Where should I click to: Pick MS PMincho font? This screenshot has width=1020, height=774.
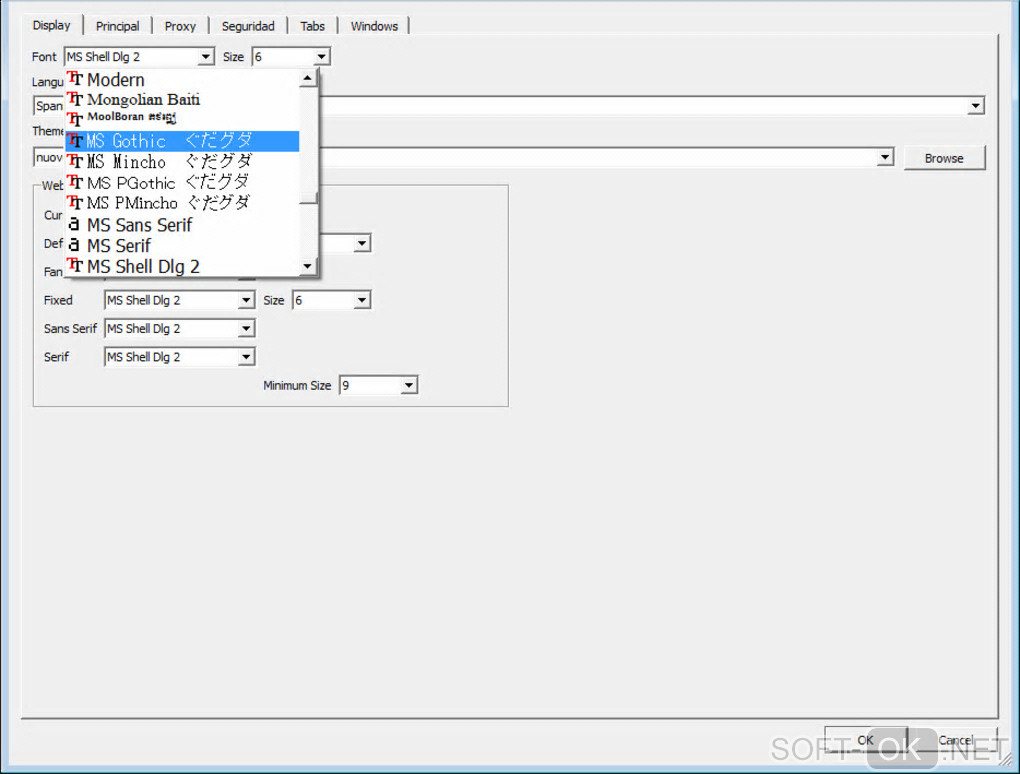point(182,203)
